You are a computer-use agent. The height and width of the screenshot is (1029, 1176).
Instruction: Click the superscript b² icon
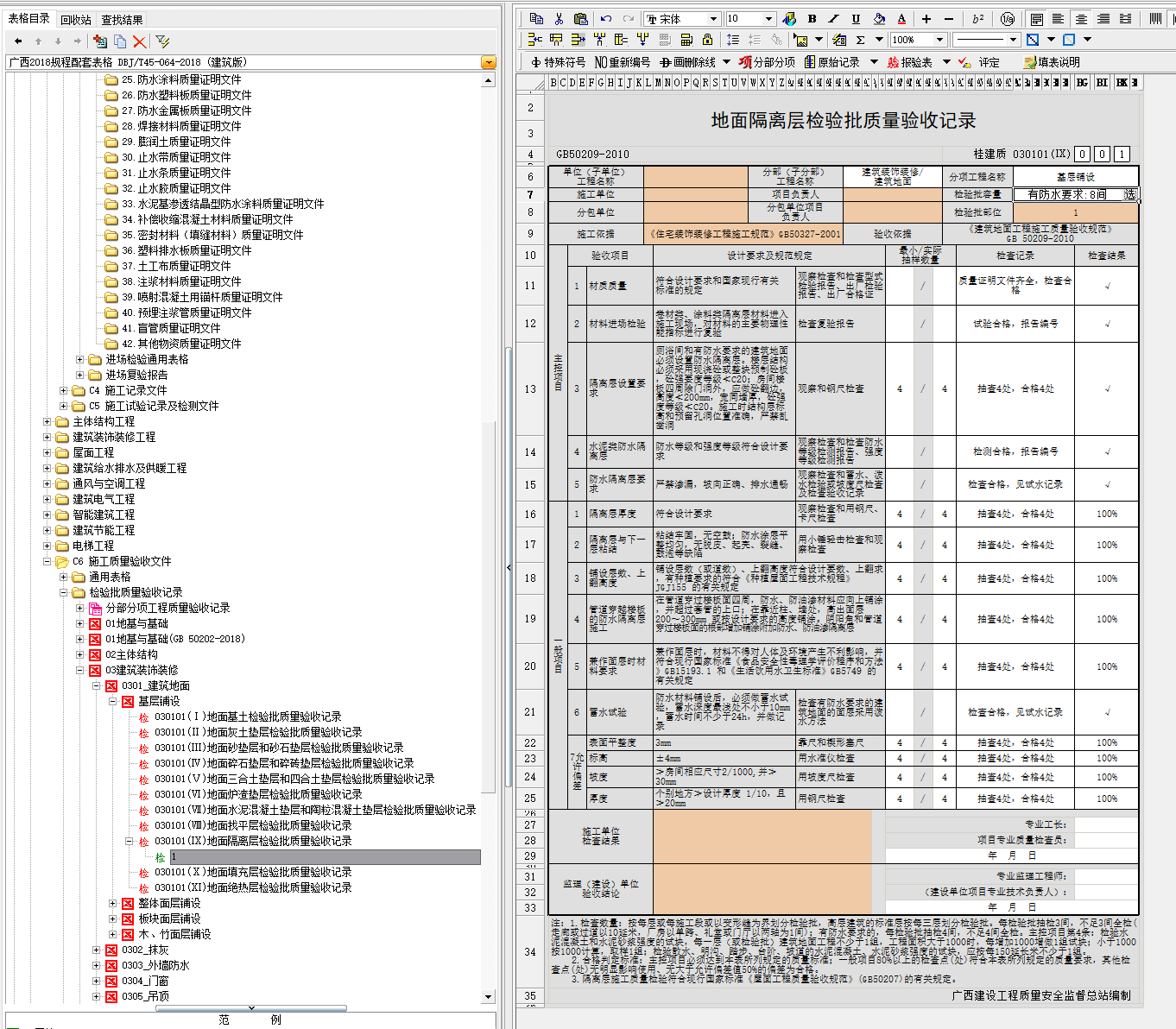(x=978, y=18)
